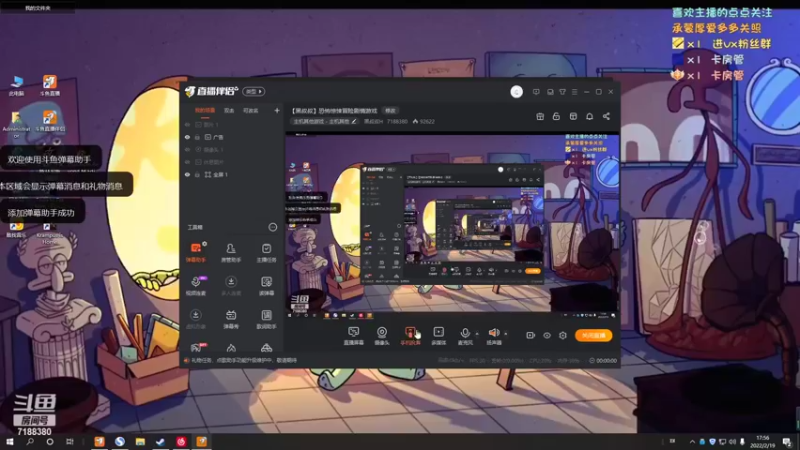Expand toolbox more-options circle button
The image size is (800, 450).
pyautogui.click(x=272, y=228)
